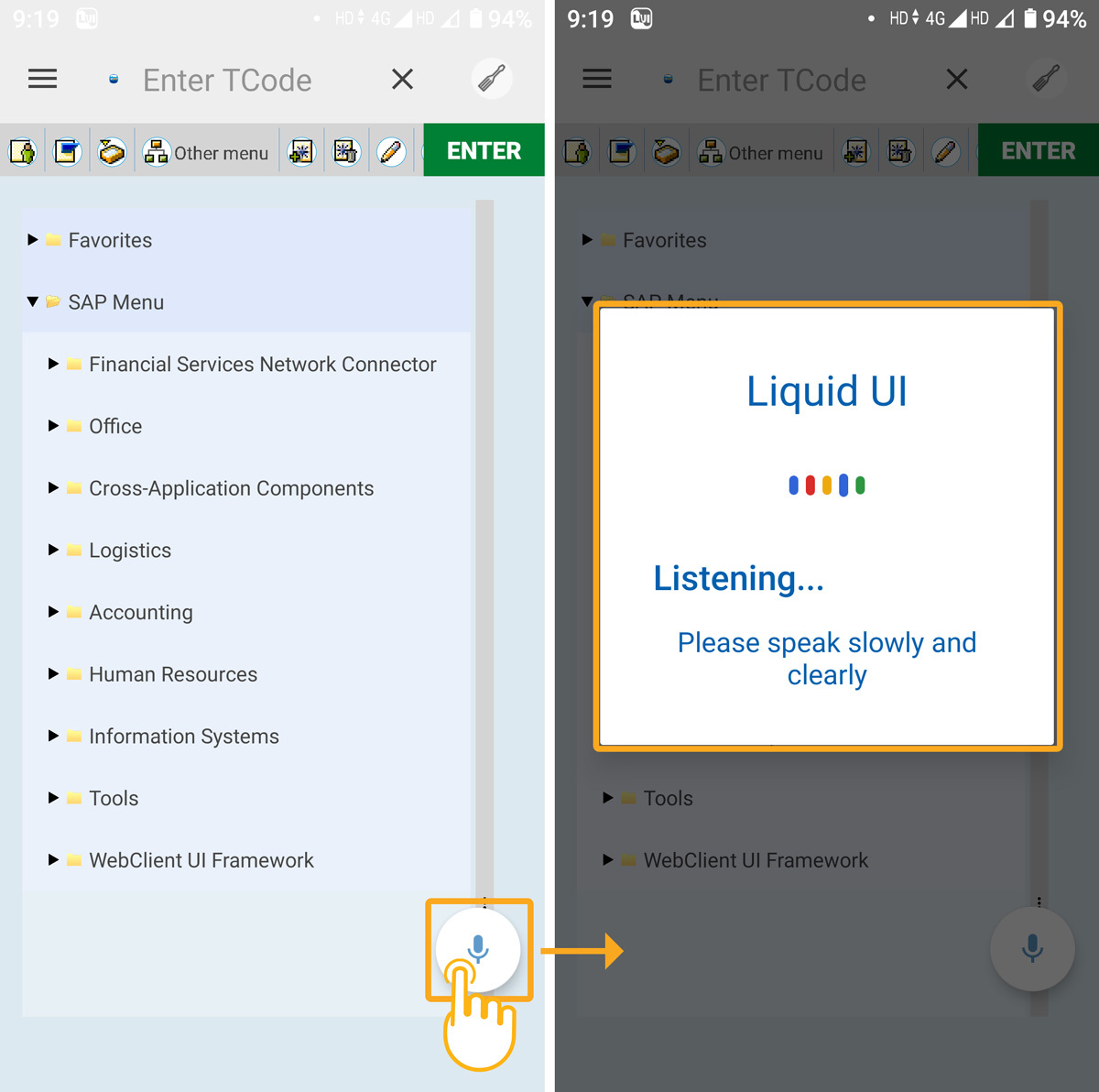
Task: Select Financial Services Network Connector item
Action: [x=262, y=365]
